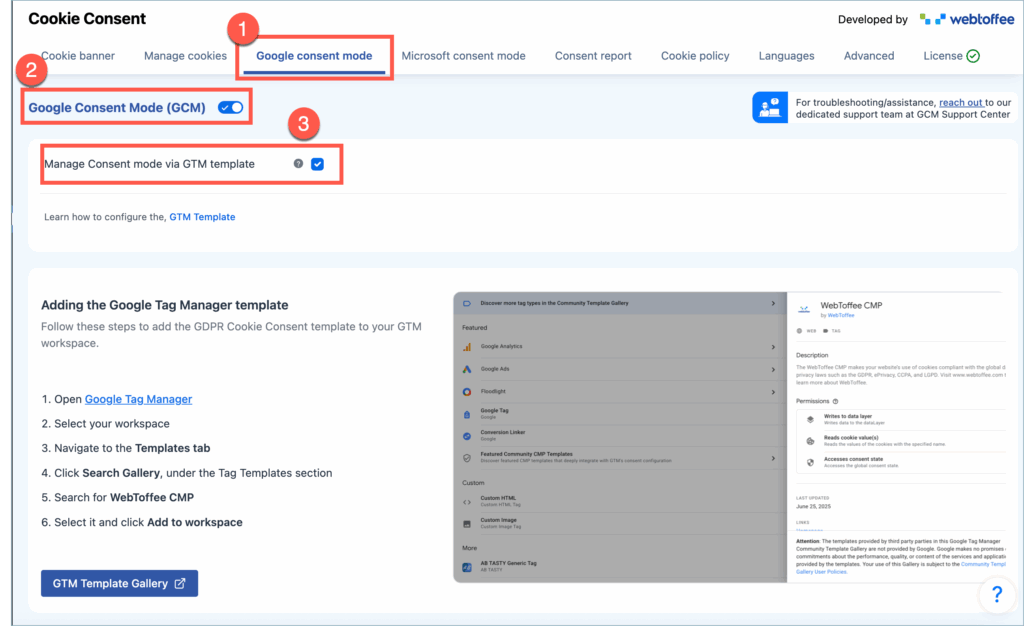The image size is (1024, 626).
Task: Expand the Google Analytics row chevron
Action: pos(773,347)
